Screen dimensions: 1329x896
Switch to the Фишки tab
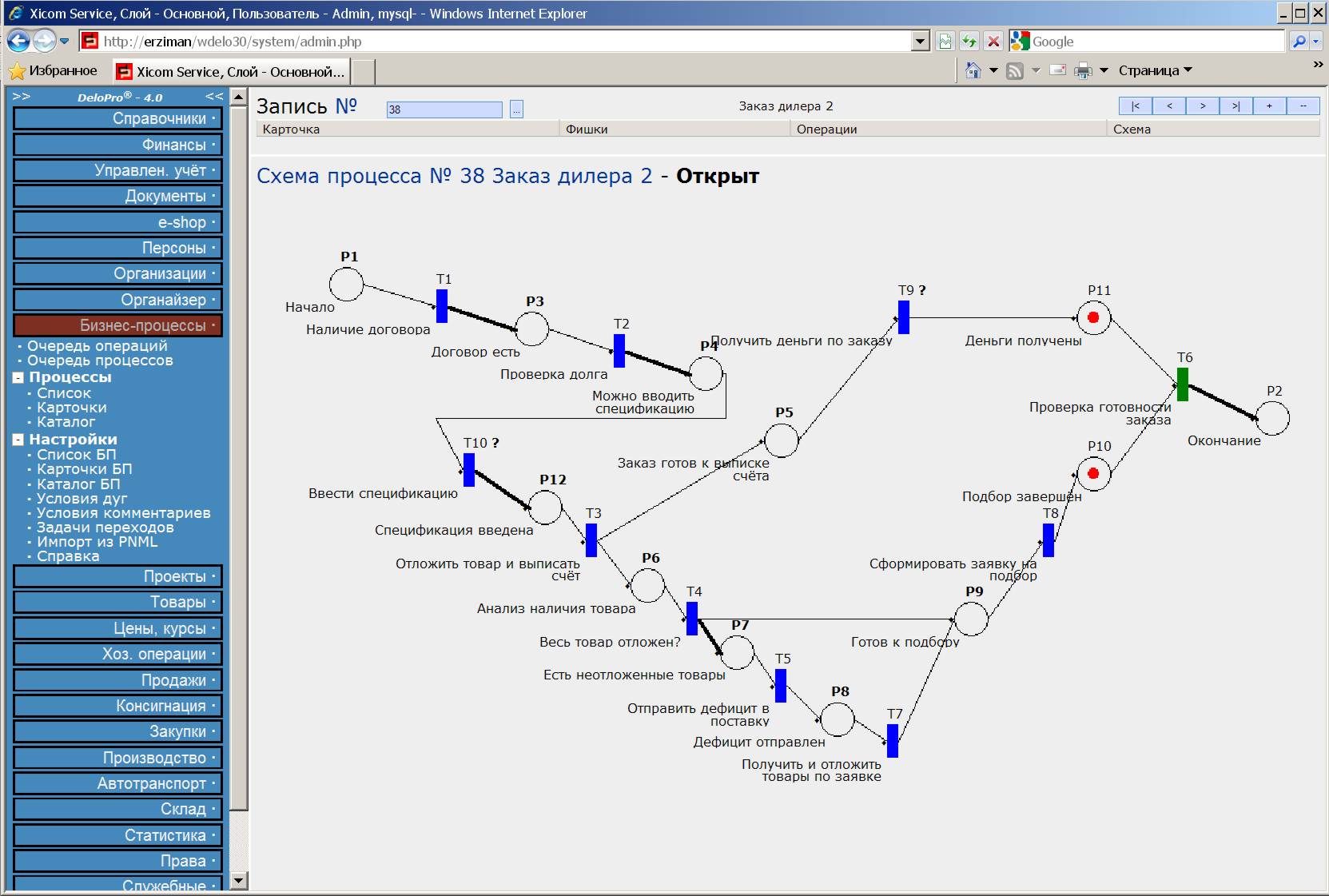675,129
